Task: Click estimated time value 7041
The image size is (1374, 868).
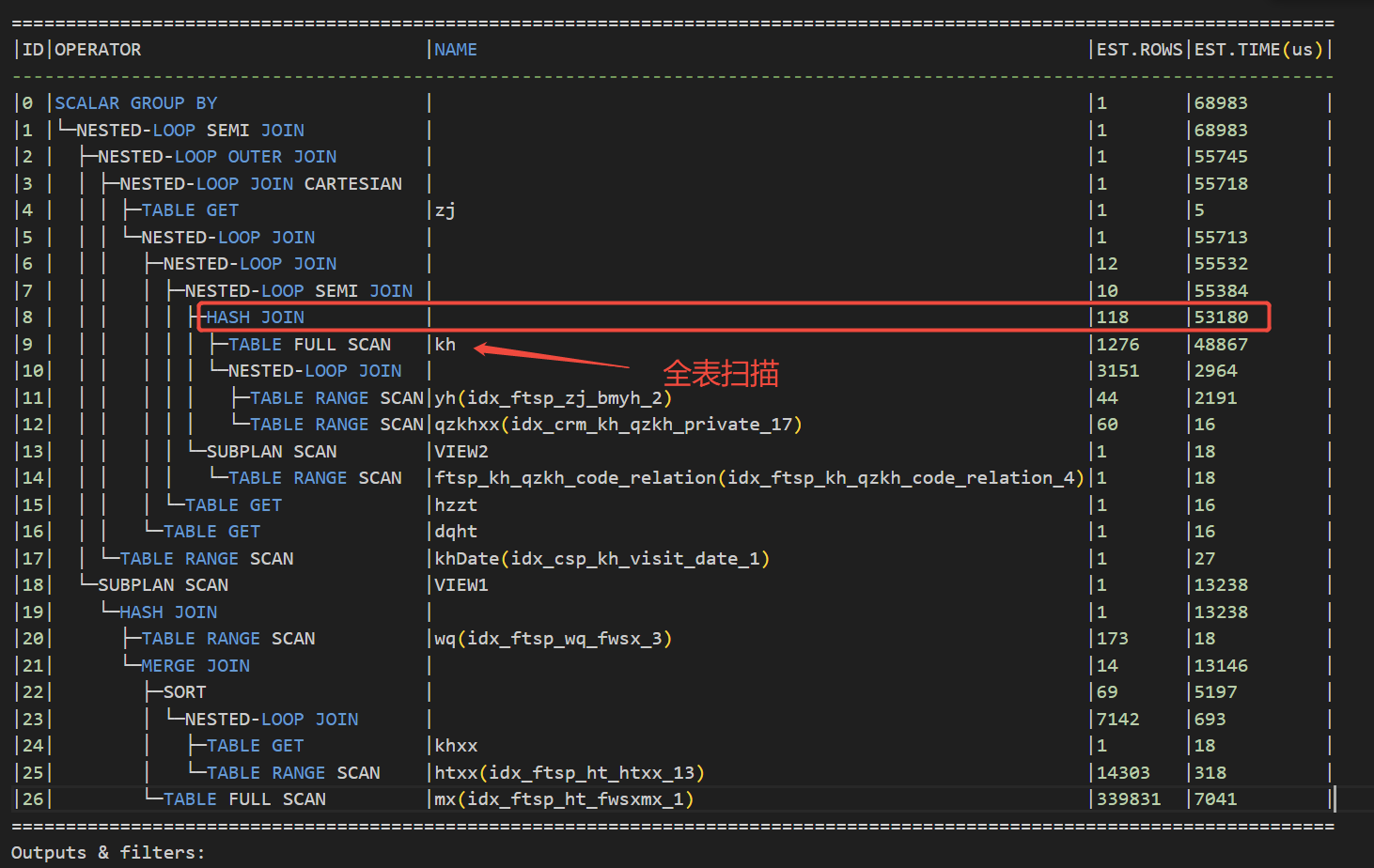Action: pyautogui.click(x=1216, y=799)
